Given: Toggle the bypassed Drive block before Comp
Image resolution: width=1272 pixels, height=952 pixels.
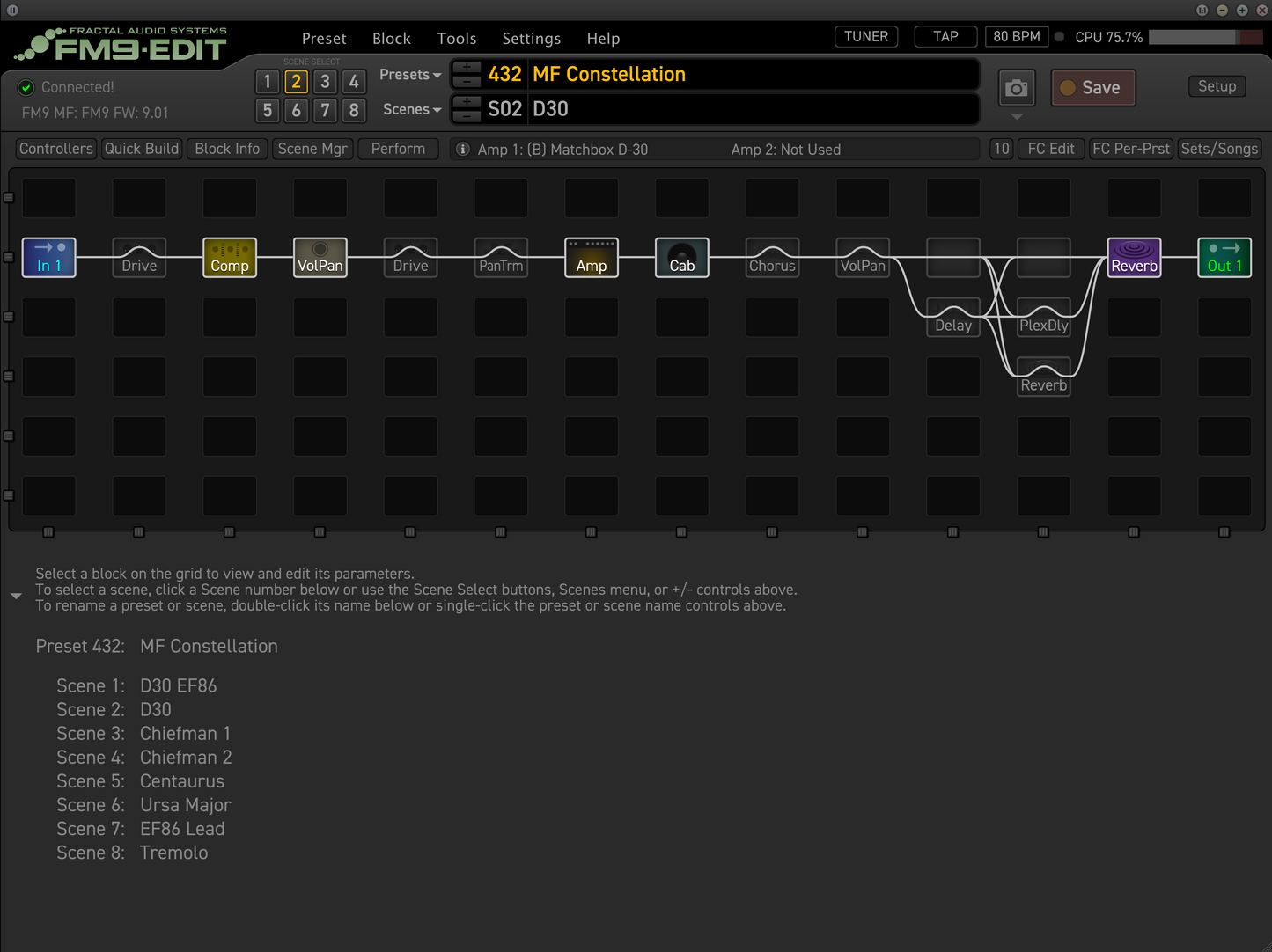Looking at the screenshot, I should coord(138,257).
